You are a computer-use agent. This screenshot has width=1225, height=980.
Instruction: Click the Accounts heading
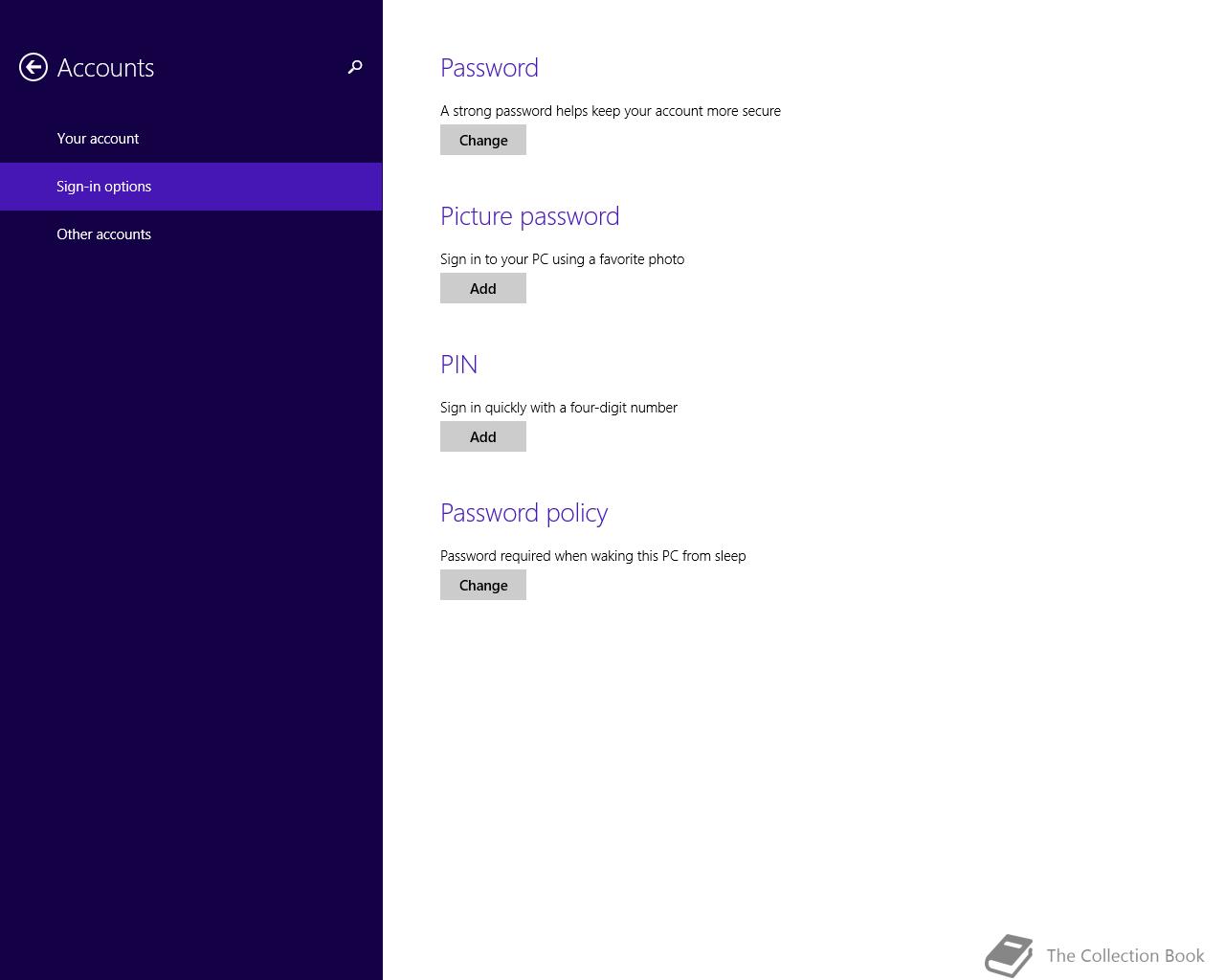105,68
